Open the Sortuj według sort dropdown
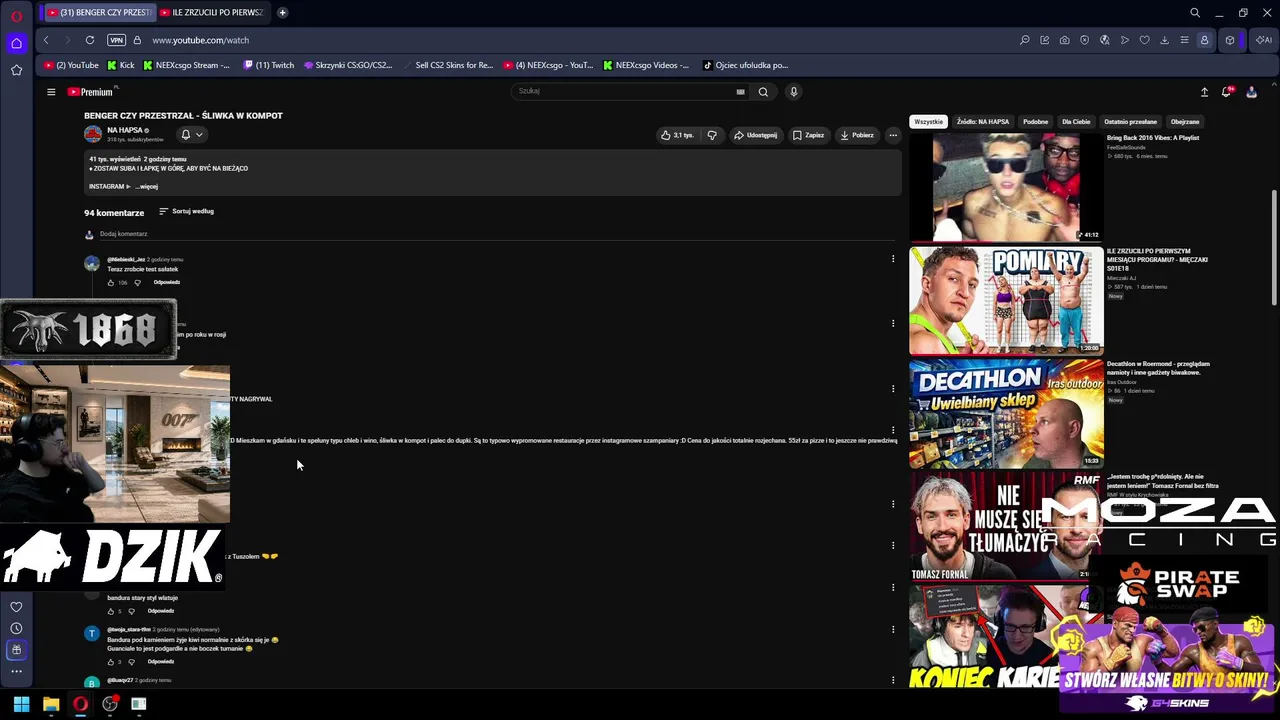This screenshot has width=1280, height=720. tap(186, 211)
